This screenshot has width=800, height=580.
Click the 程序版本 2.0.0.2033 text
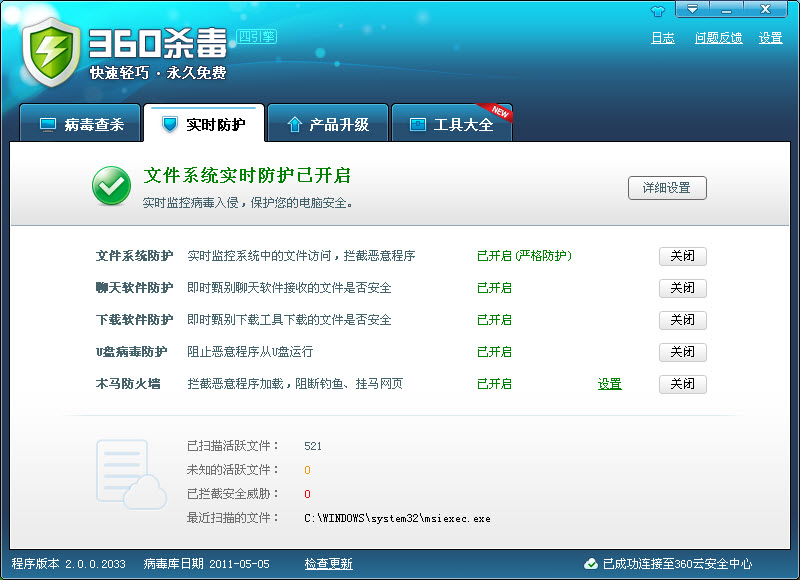(x=68, y=564)
